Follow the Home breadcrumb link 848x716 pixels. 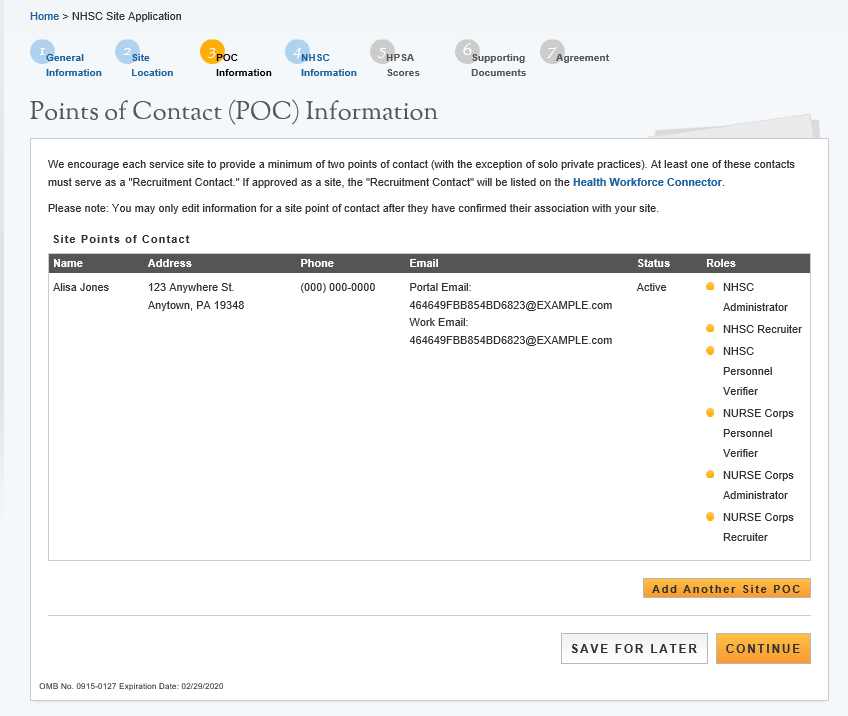44,16
